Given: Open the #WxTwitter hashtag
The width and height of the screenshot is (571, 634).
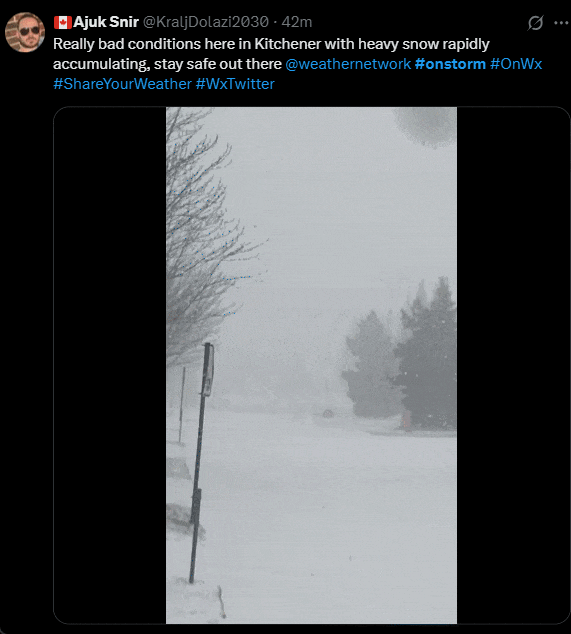Looking at the screenshot, I should (x=235, y=84).
